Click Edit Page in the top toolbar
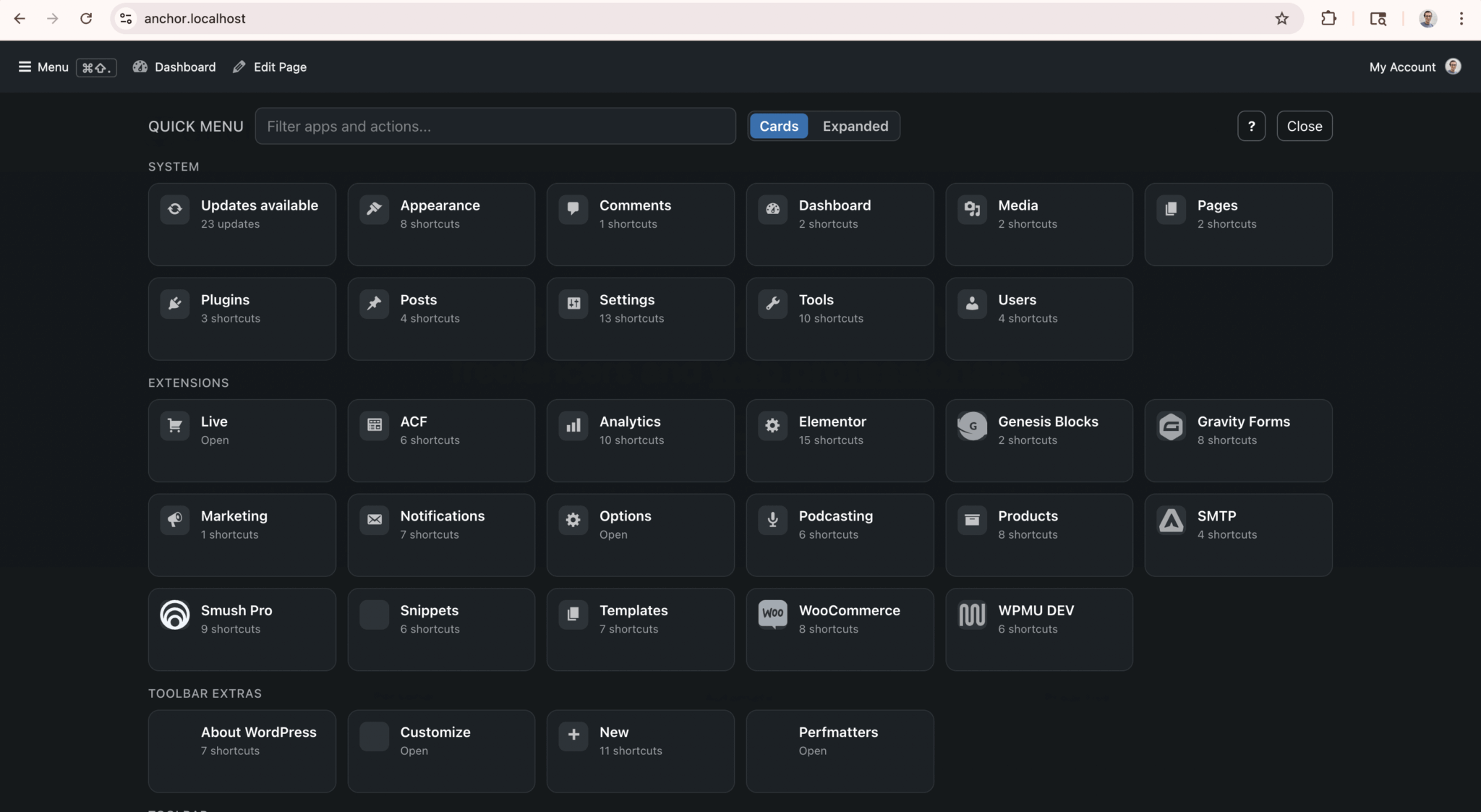 tap(270, 67)
